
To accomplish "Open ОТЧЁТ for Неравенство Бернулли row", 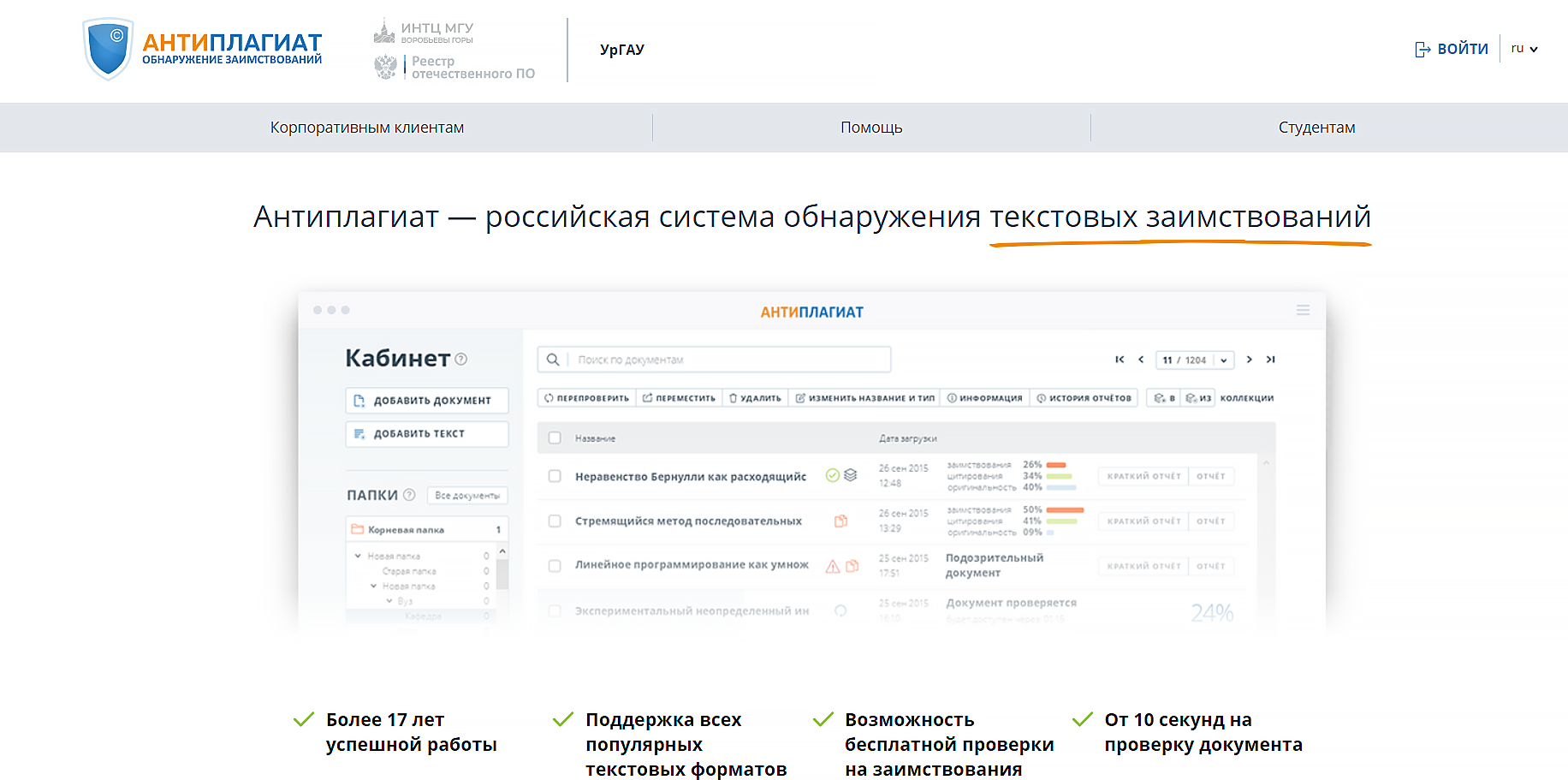I will [1211, 476].
